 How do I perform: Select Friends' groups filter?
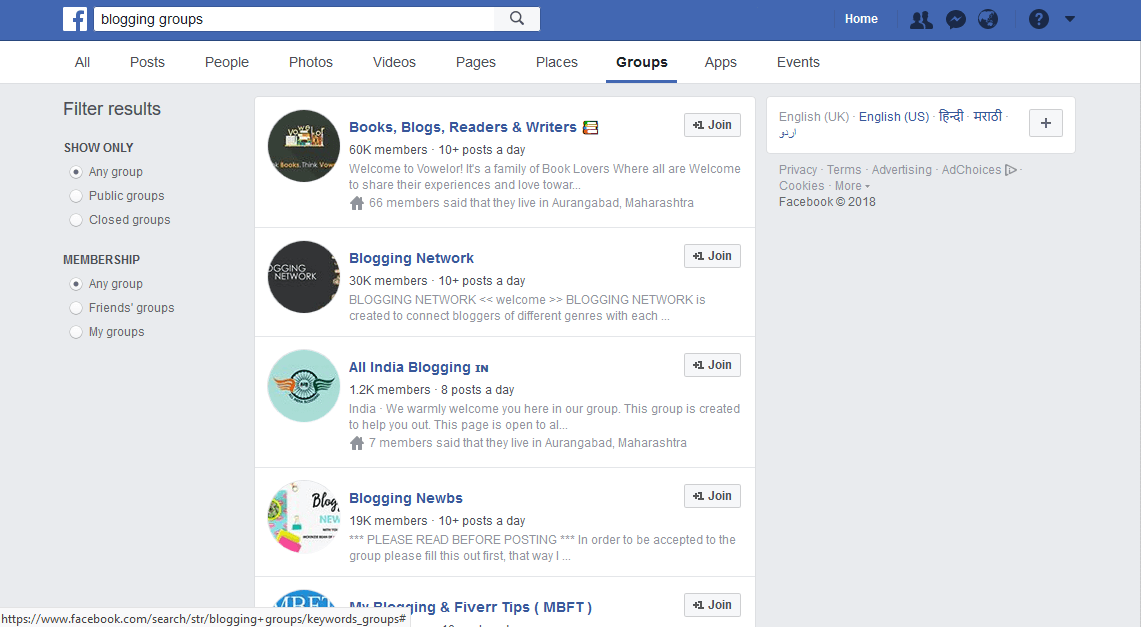coord(76,308)
